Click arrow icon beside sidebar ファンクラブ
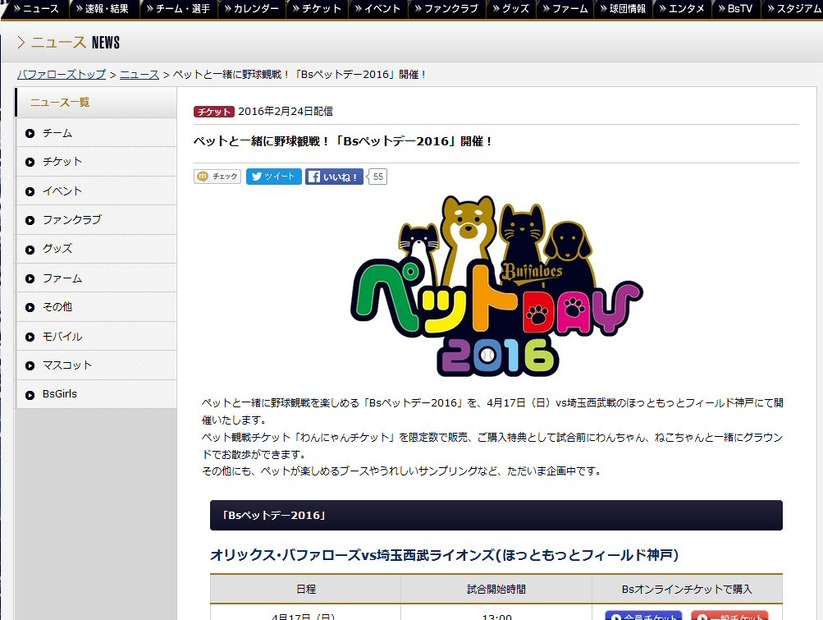This screenshot has height=620, width=823. click(30, 220)
